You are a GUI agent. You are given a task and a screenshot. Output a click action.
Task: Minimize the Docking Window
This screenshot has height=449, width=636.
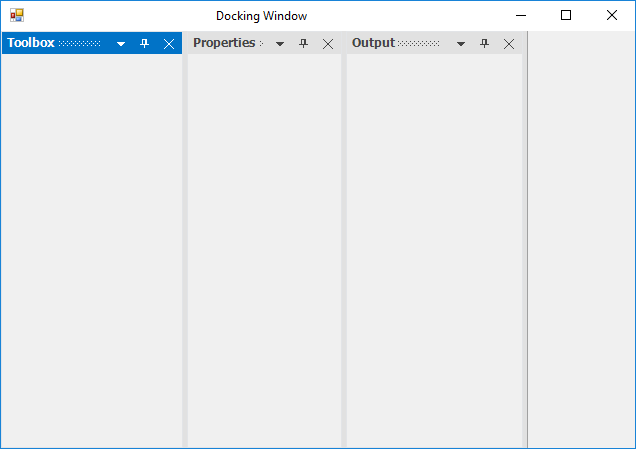point(520,15)
